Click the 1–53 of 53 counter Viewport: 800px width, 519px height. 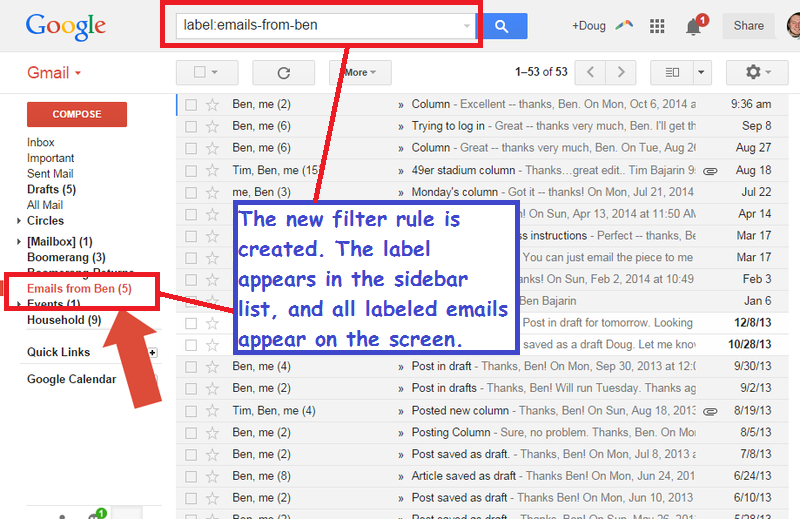coord(541,72)
